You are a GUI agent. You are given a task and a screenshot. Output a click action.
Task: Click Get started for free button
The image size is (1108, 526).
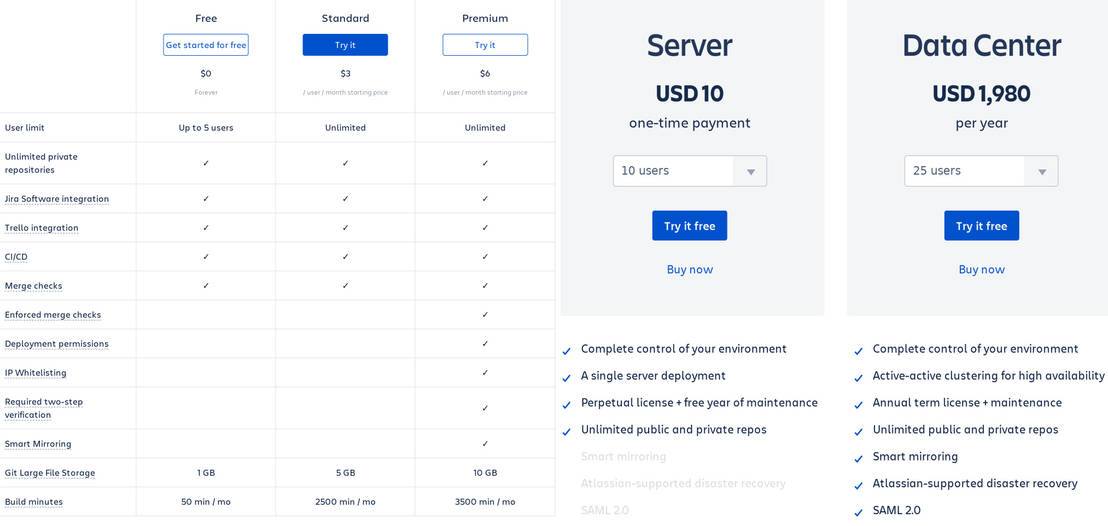tap(206, 45)
